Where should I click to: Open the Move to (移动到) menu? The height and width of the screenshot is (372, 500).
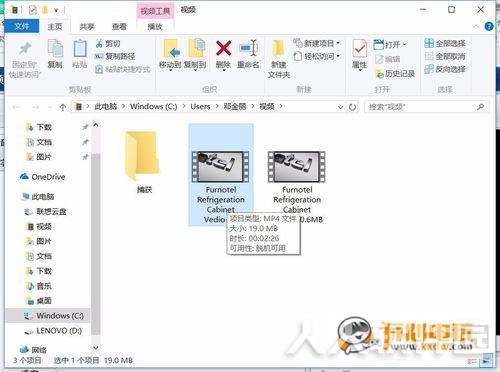pos(170,55)
